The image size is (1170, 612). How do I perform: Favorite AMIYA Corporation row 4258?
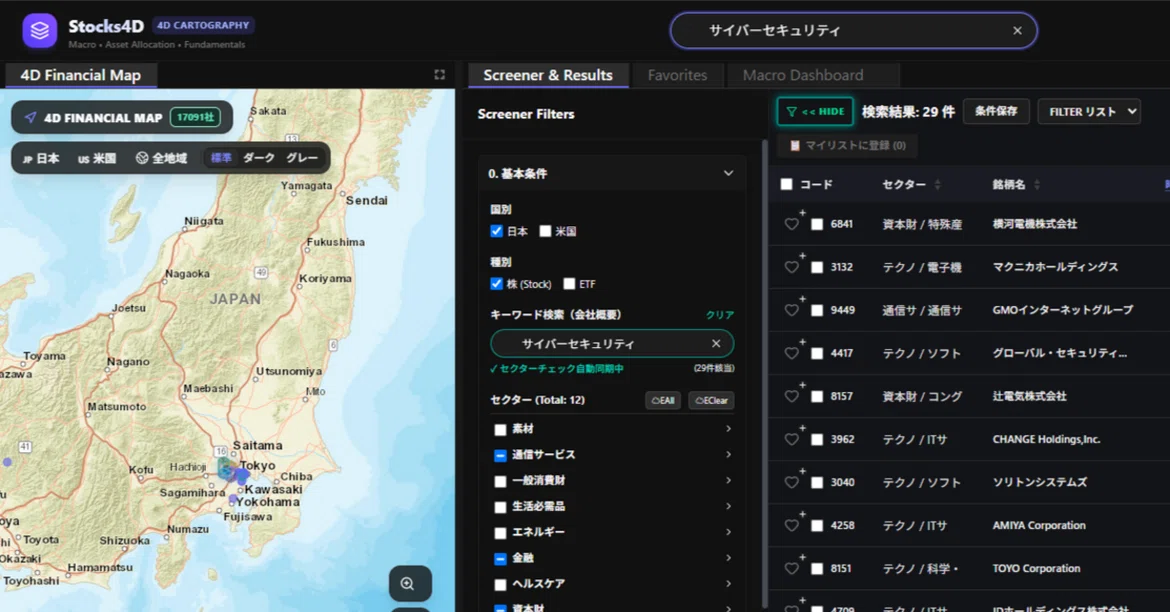coord(792,525)
